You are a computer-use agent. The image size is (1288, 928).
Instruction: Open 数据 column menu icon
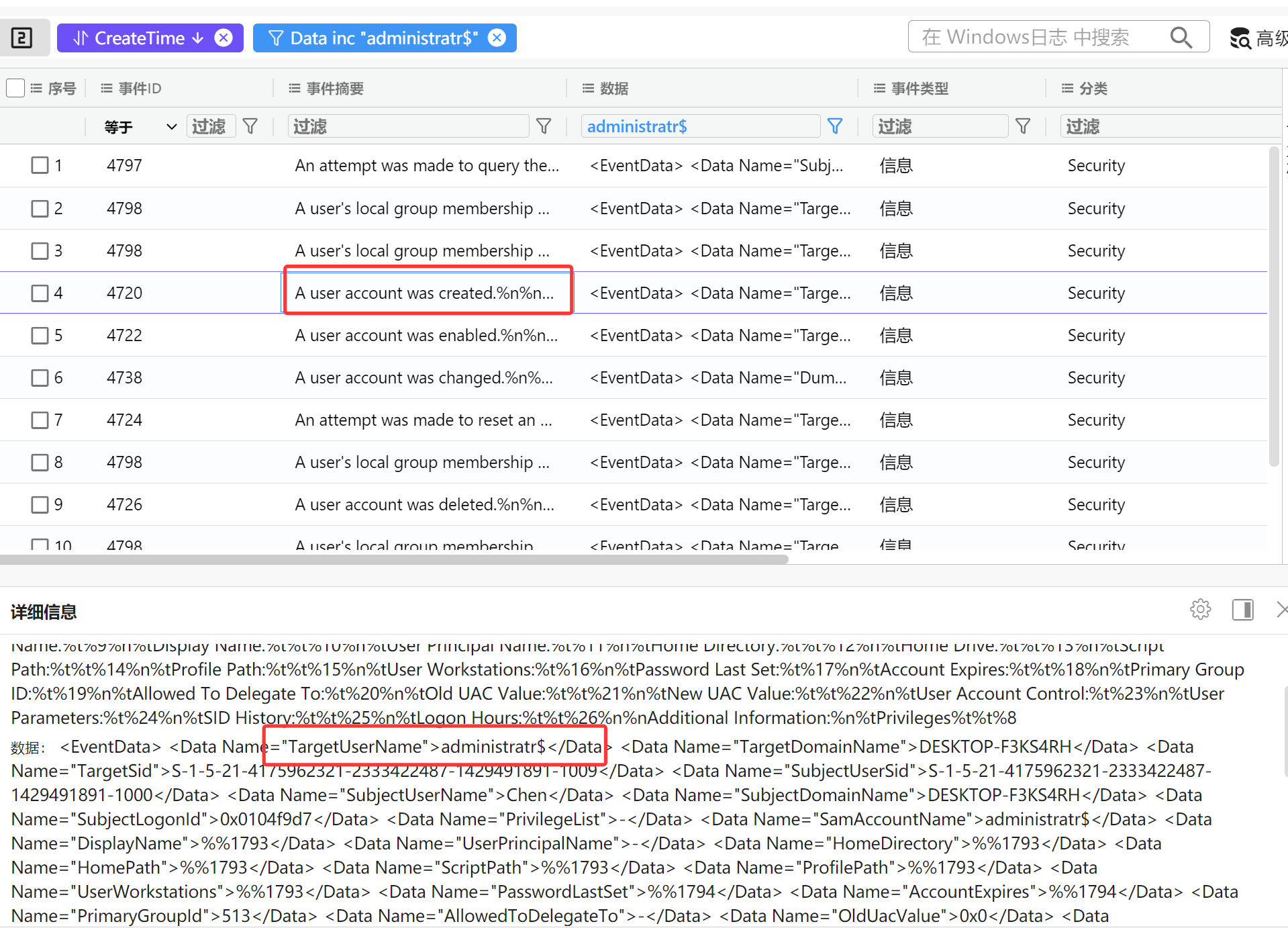588,88
